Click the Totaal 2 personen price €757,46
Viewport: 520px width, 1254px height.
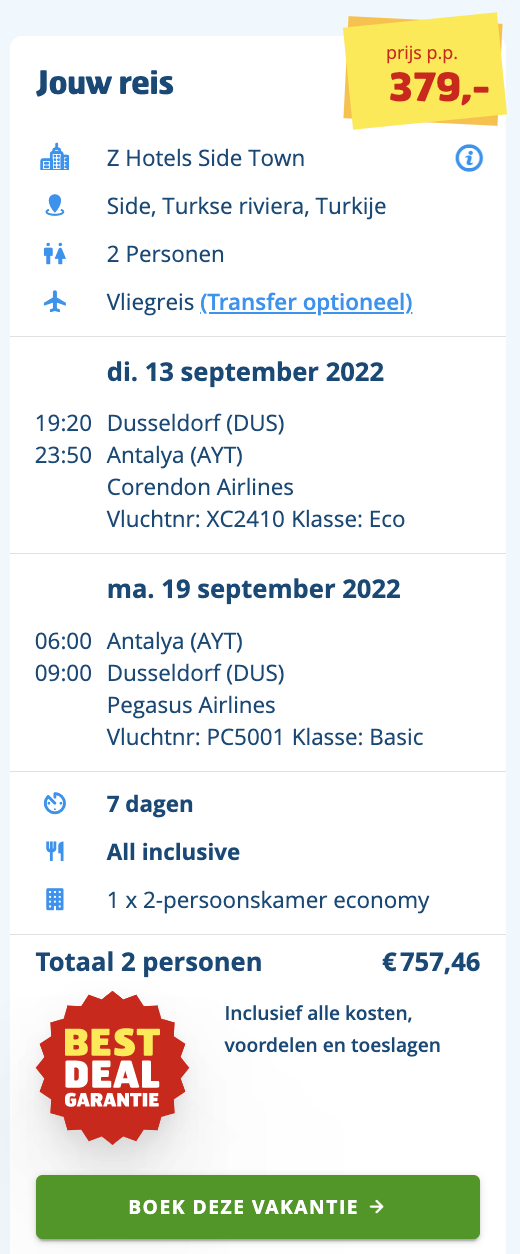(x=431, y=962)
